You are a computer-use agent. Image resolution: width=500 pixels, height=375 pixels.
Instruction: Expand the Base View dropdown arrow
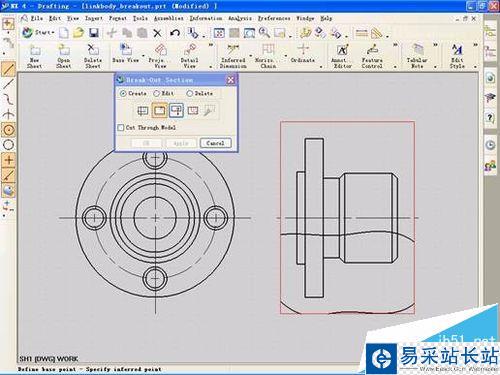point(143,56)
